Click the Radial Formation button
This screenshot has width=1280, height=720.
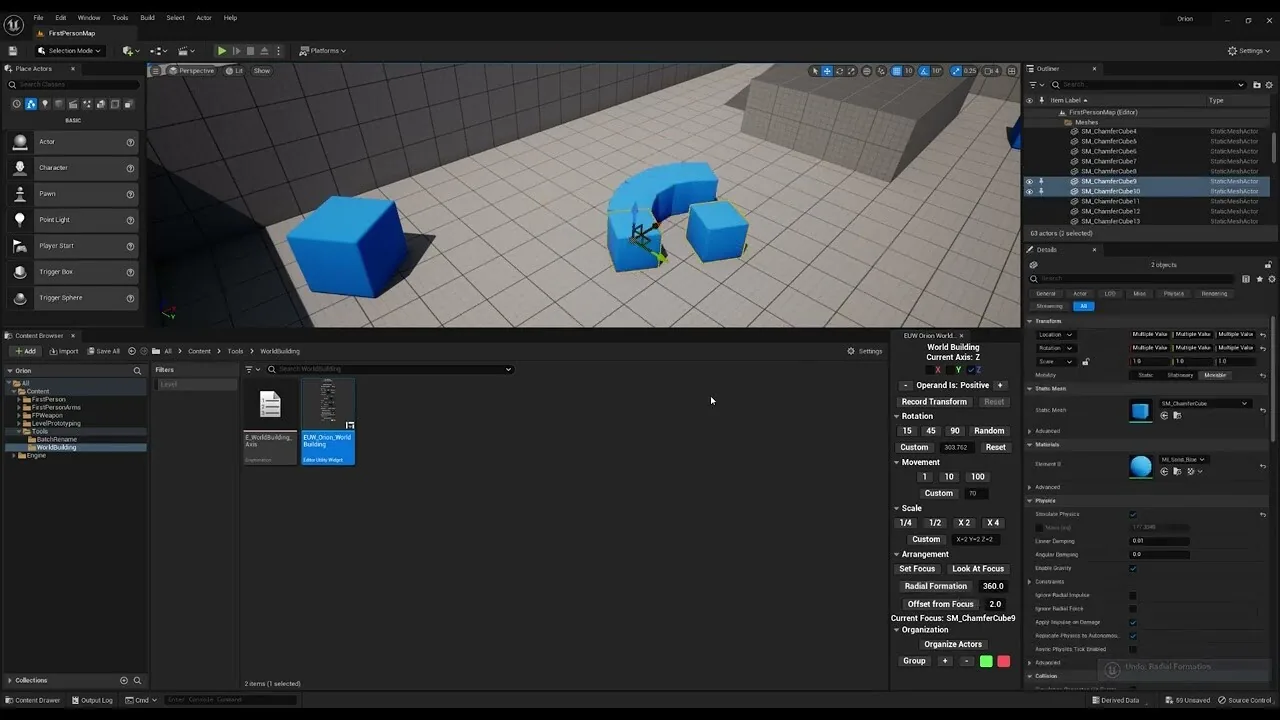coord(936,586)
